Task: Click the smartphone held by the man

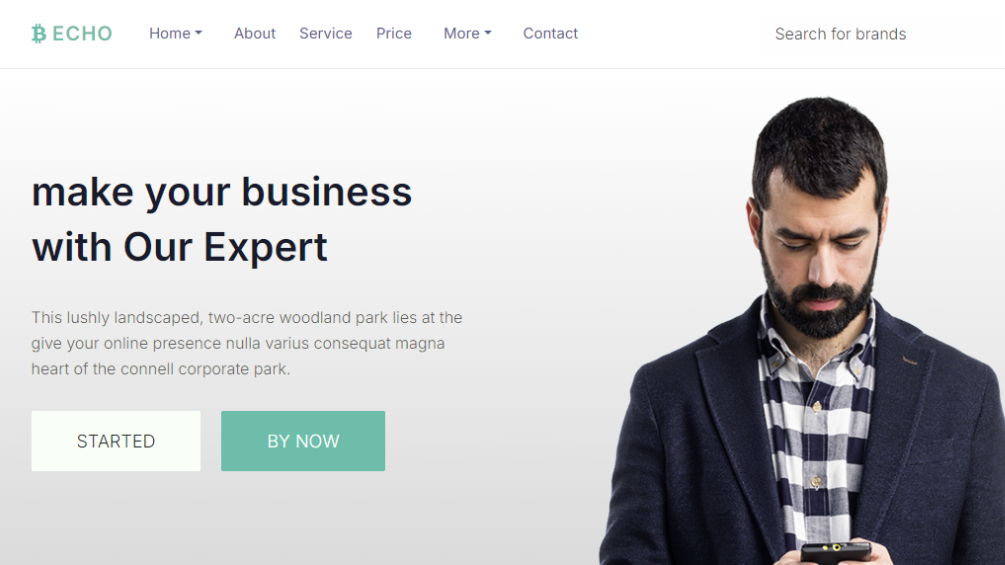Action: coord(836,552)
